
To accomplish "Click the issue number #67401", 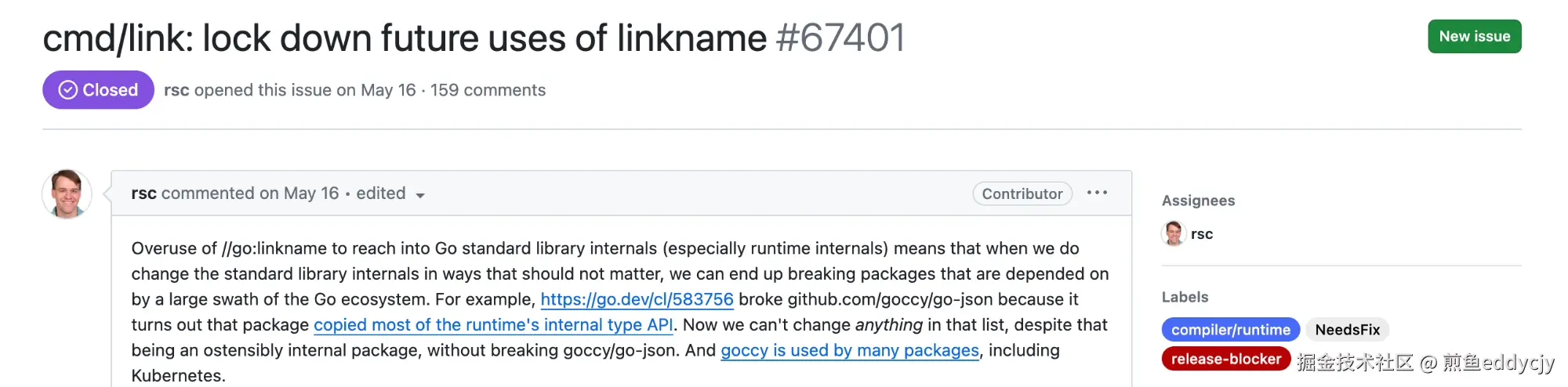I will coord(840,38).
